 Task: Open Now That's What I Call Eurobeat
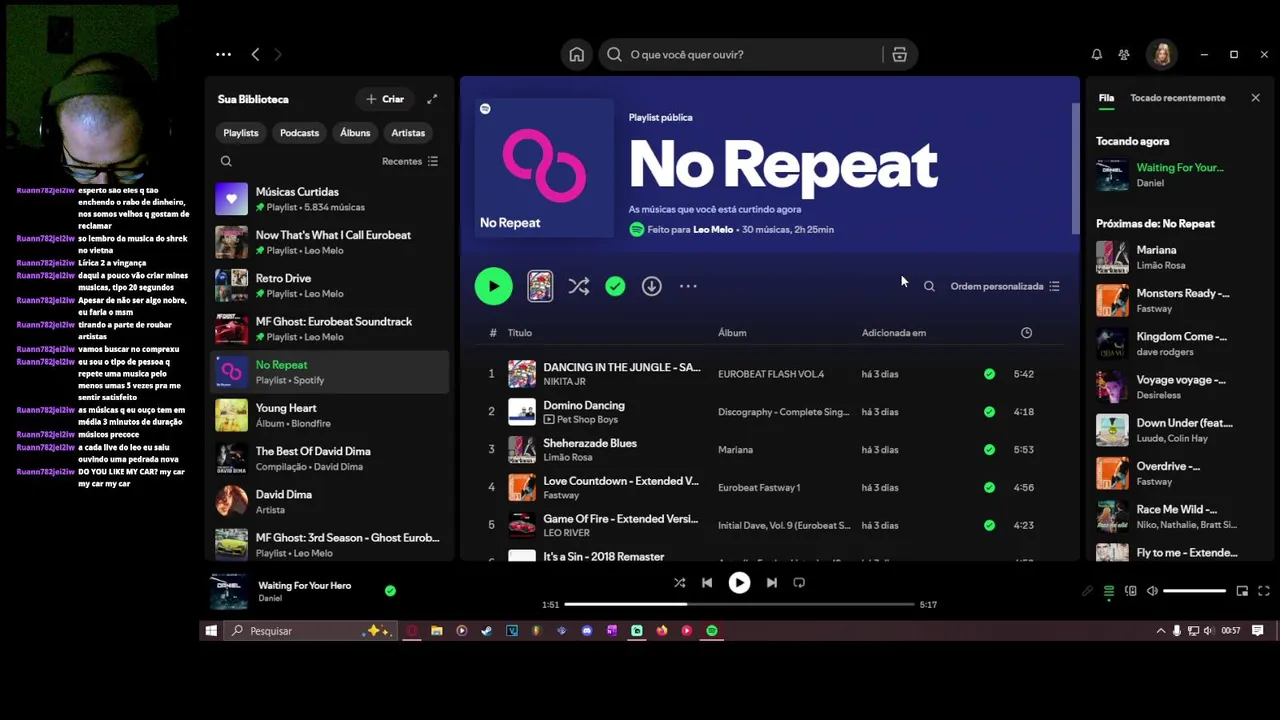[329, 242]
